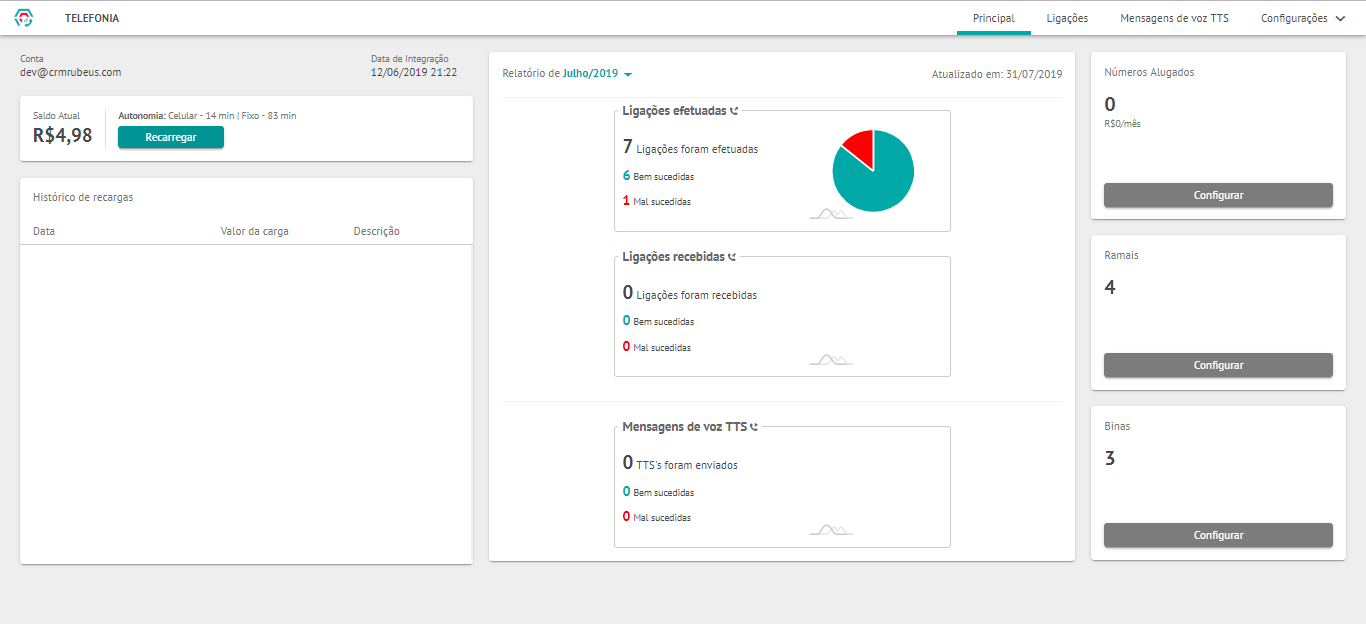This screenshot has height=624, width=1366.
Task: Click the Saldo Atual label
Action: [x=56, y=116]
